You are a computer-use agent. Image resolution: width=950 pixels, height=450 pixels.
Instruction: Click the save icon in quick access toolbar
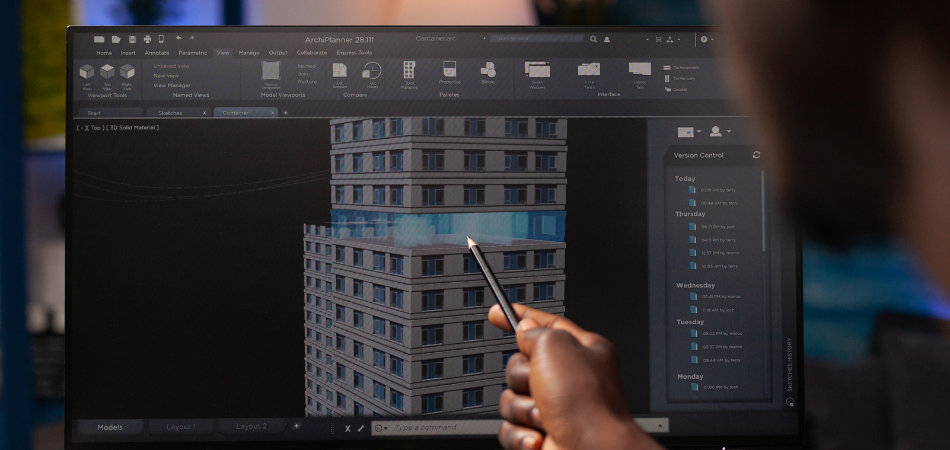click(132, 39)
